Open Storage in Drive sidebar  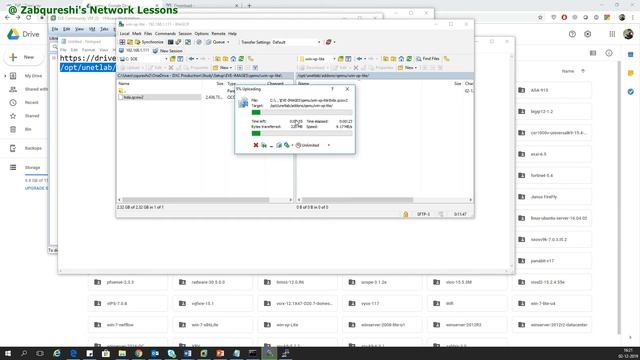coord(32,167)
